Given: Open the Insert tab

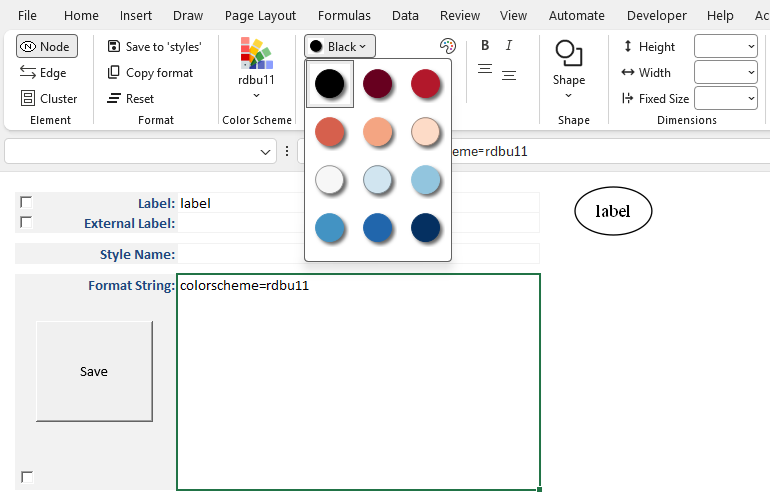Looking at the screenshot, I should click(136, 16).
